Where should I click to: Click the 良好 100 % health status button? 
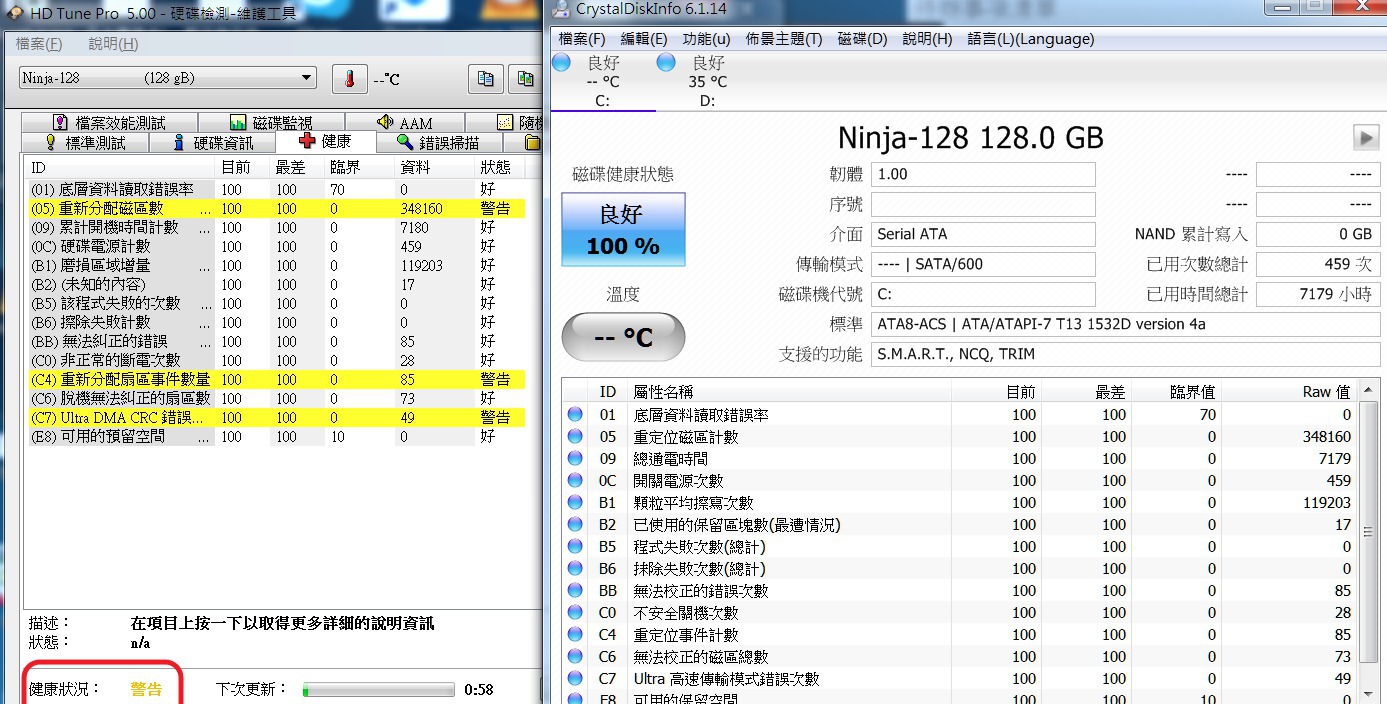click(623, 230)
